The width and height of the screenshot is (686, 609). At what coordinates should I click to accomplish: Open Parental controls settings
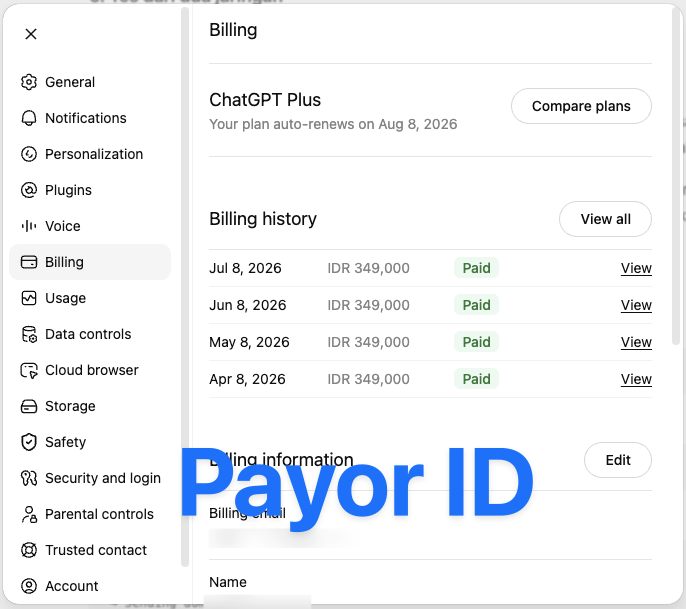tap(90, 514)
